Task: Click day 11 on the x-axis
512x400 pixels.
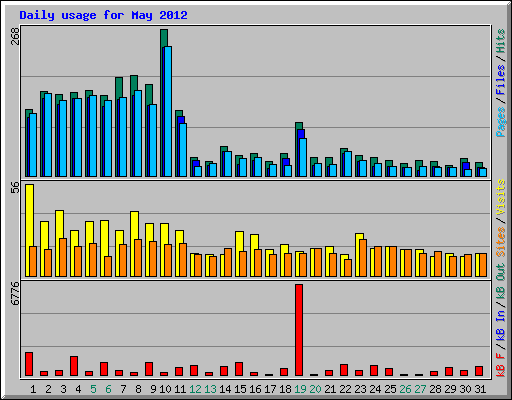Action: click(x=180, y=389)
